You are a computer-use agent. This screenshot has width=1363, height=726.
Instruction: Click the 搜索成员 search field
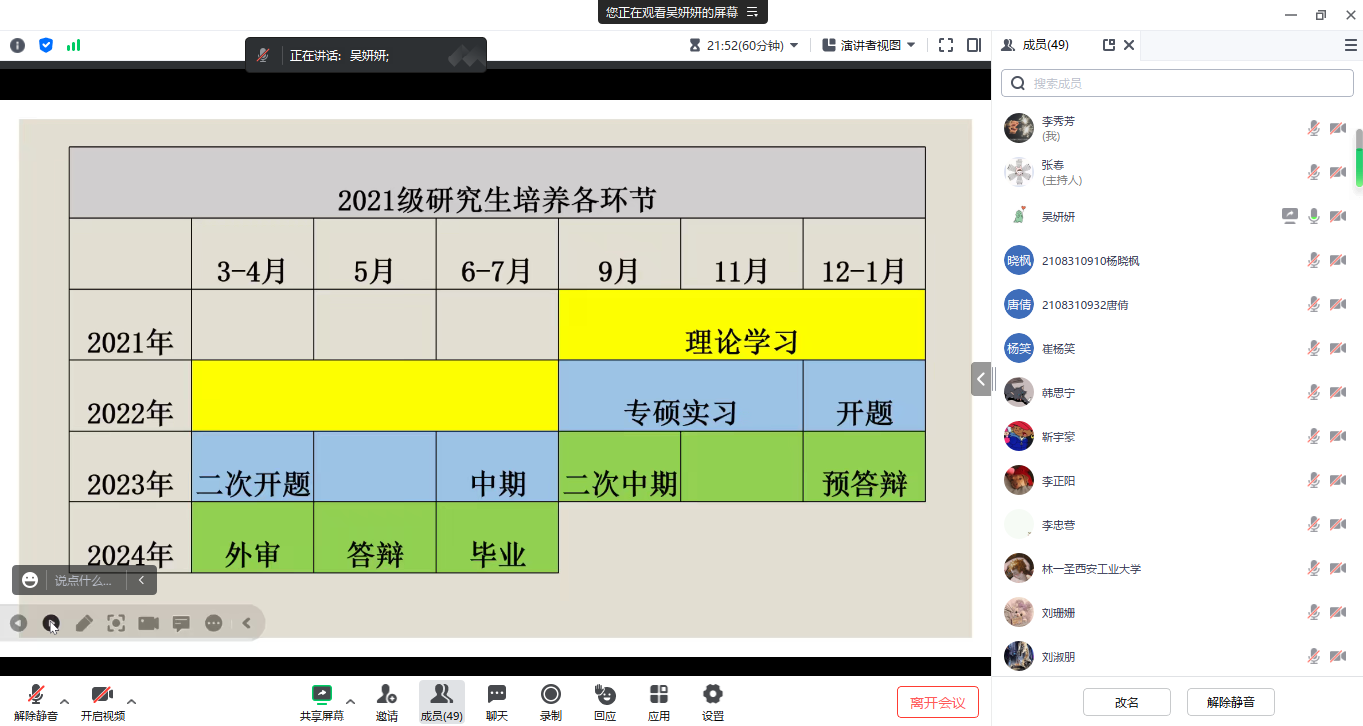point(1177,84)
